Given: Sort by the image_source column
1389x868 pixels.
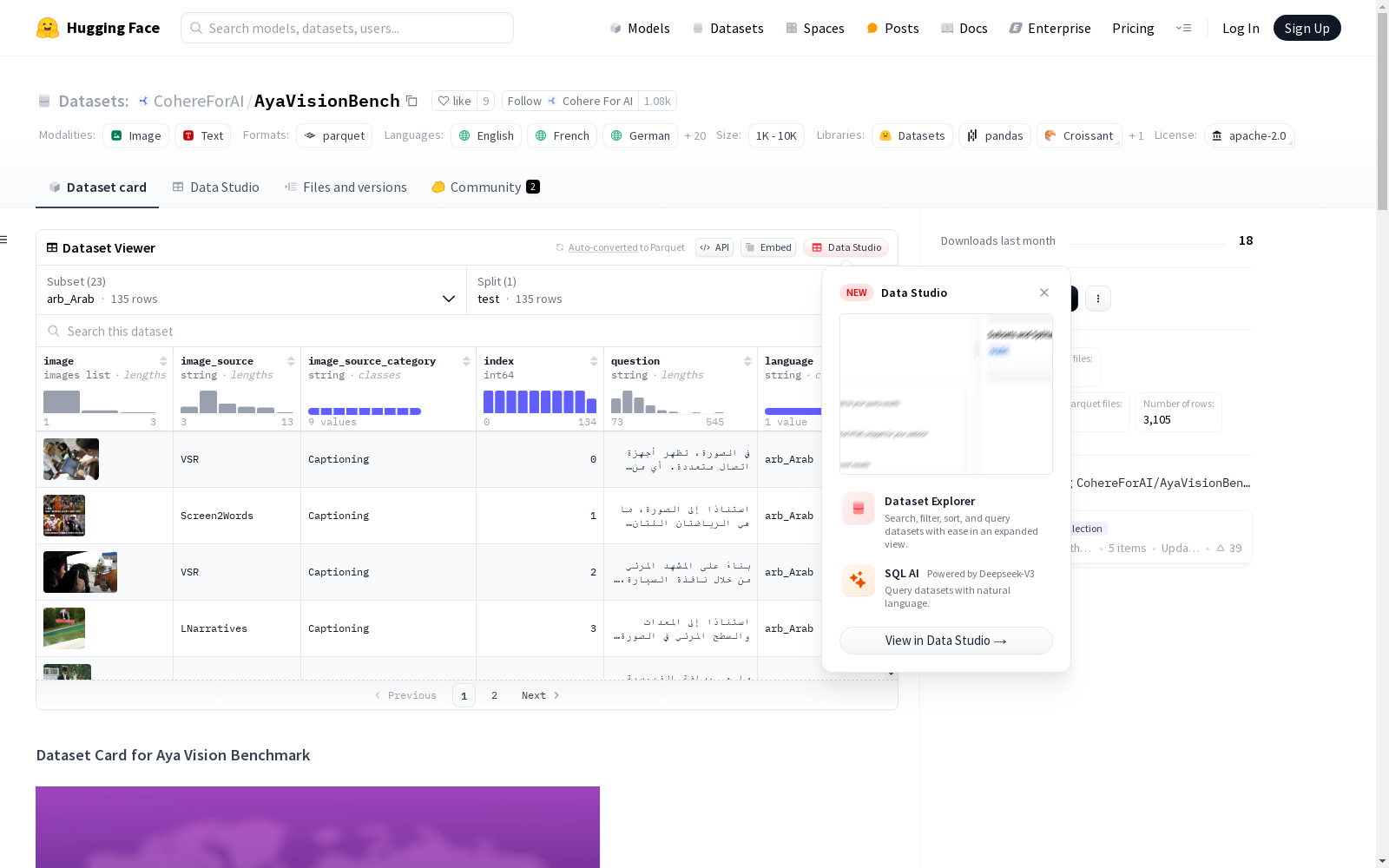Looking at the screenshot, I should click(291, 361).
